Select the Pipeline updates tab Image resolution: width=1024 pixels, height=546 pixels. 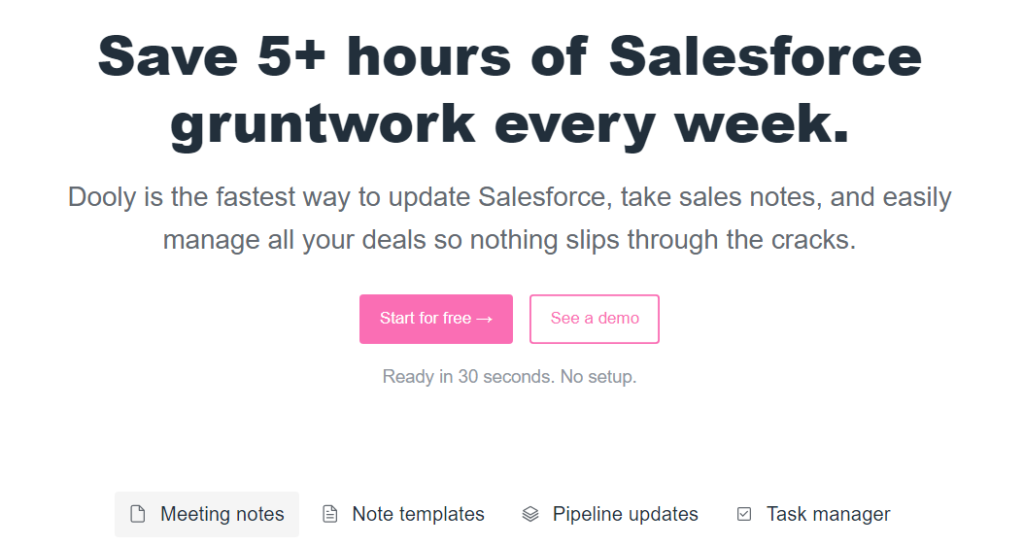coord(610,514)
